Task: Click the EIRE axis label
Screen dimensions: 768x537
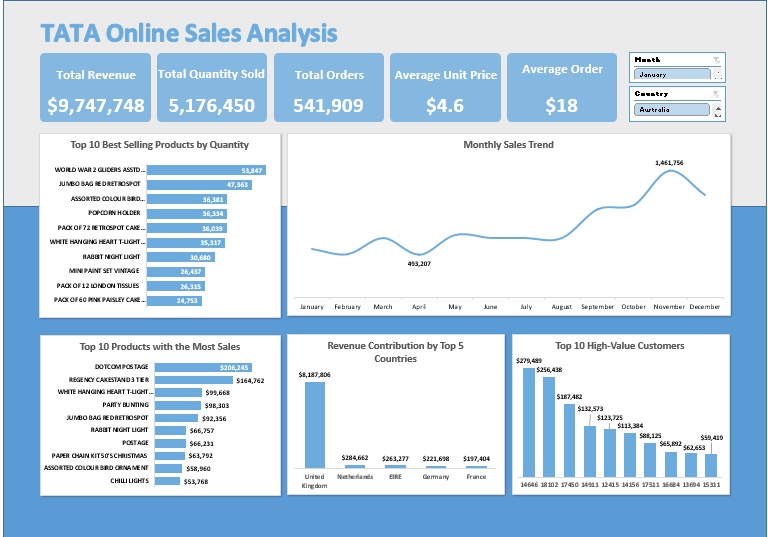Action: tap(395, 477)
